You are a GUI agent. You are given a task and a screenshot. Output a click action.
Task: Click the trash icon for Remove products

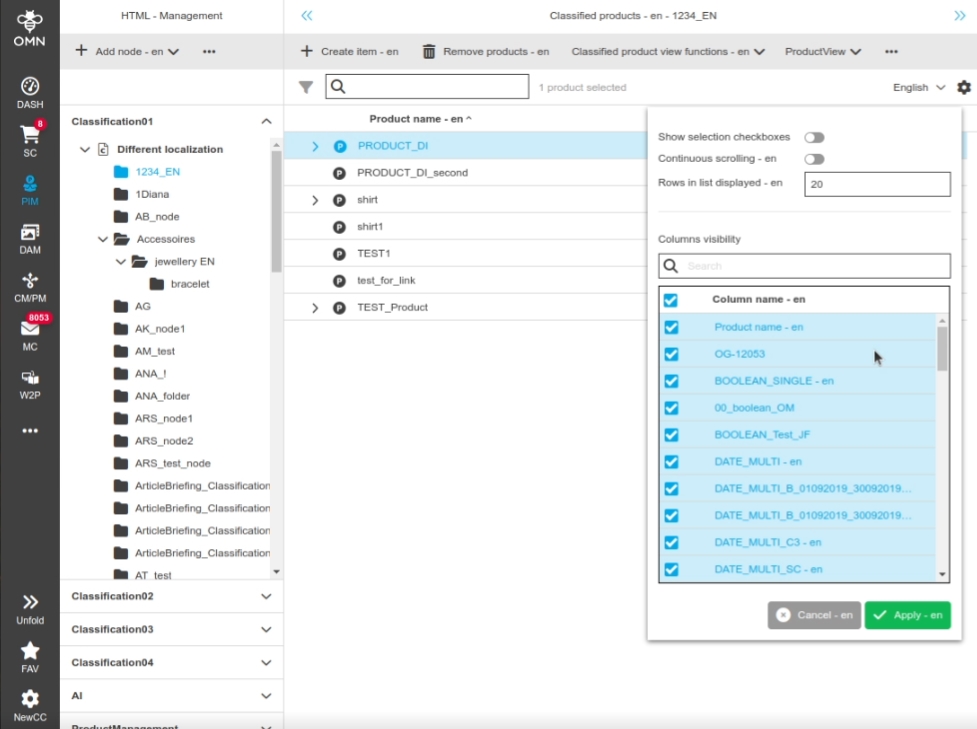pos(429,52)
